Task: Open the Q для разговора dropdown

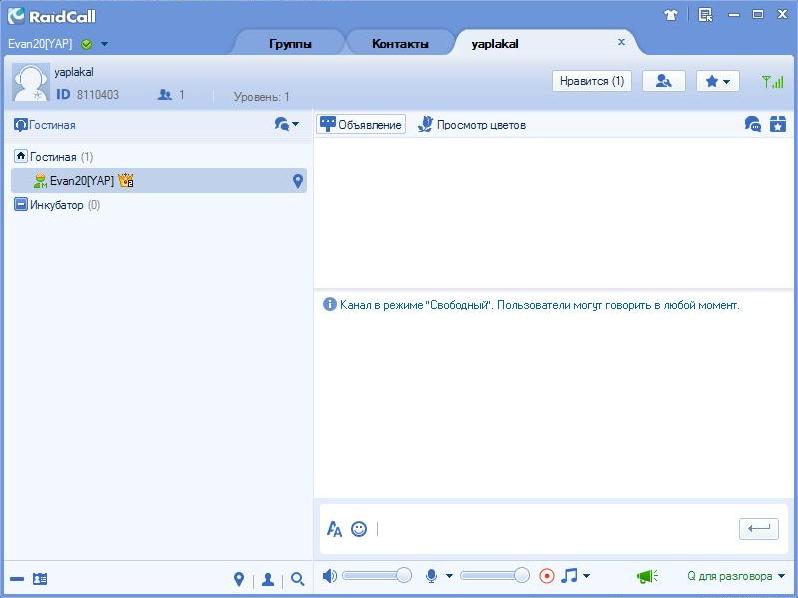Action: (x=736, y=576)
